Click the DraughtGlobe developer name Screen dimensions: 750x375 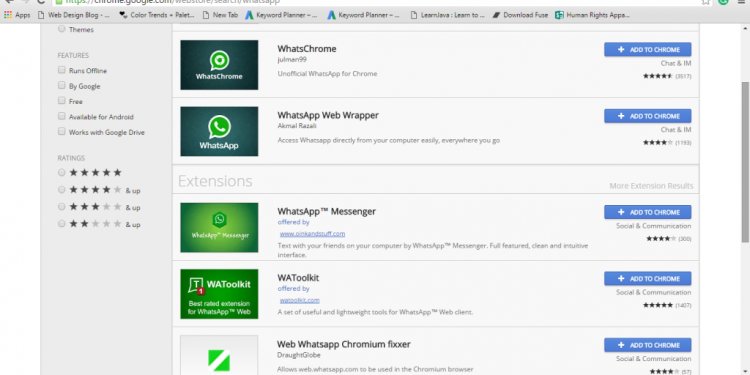(298, 355)
